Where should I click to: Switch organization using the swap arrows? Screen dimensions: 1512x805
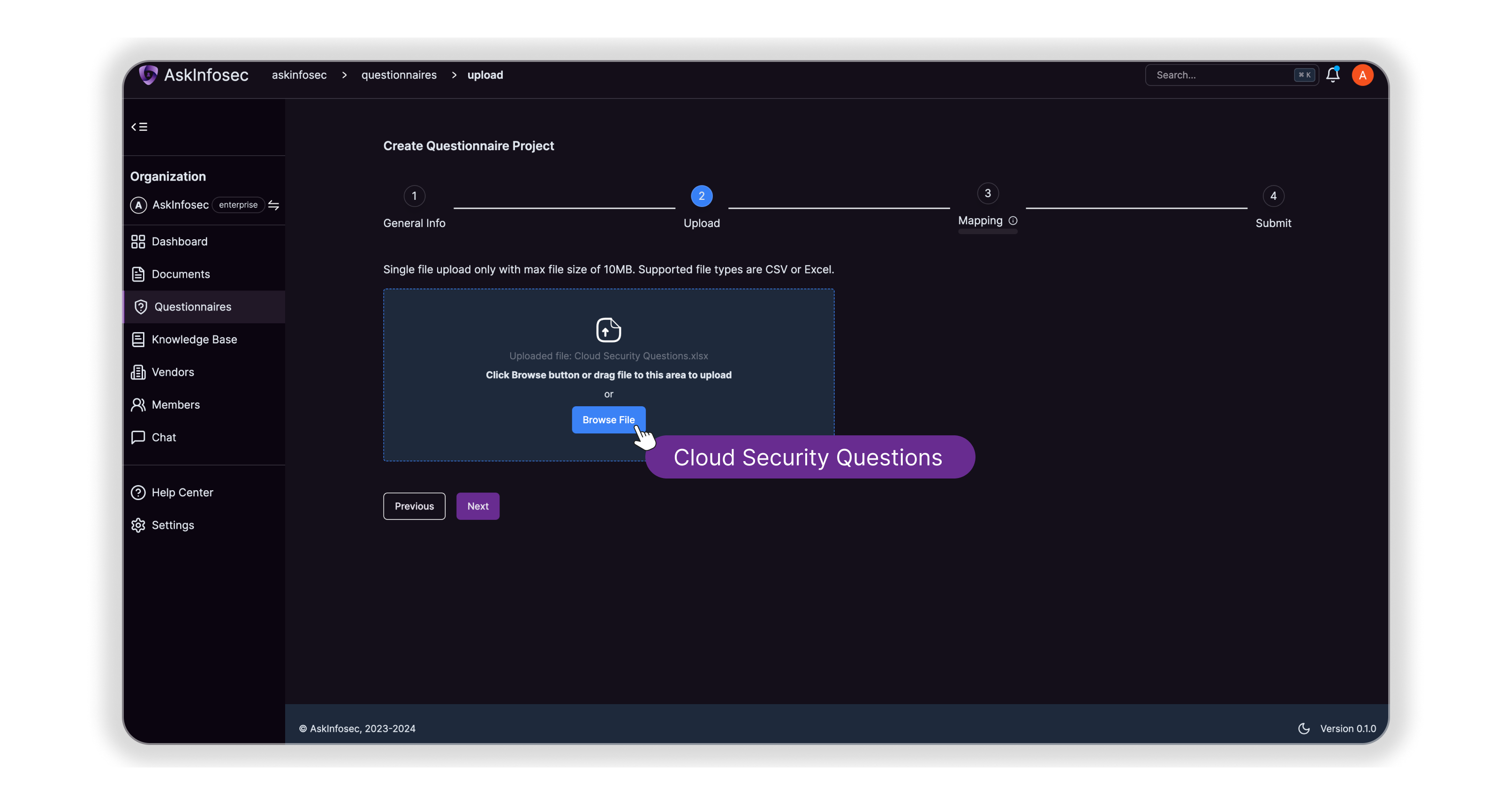click(274, 205)
